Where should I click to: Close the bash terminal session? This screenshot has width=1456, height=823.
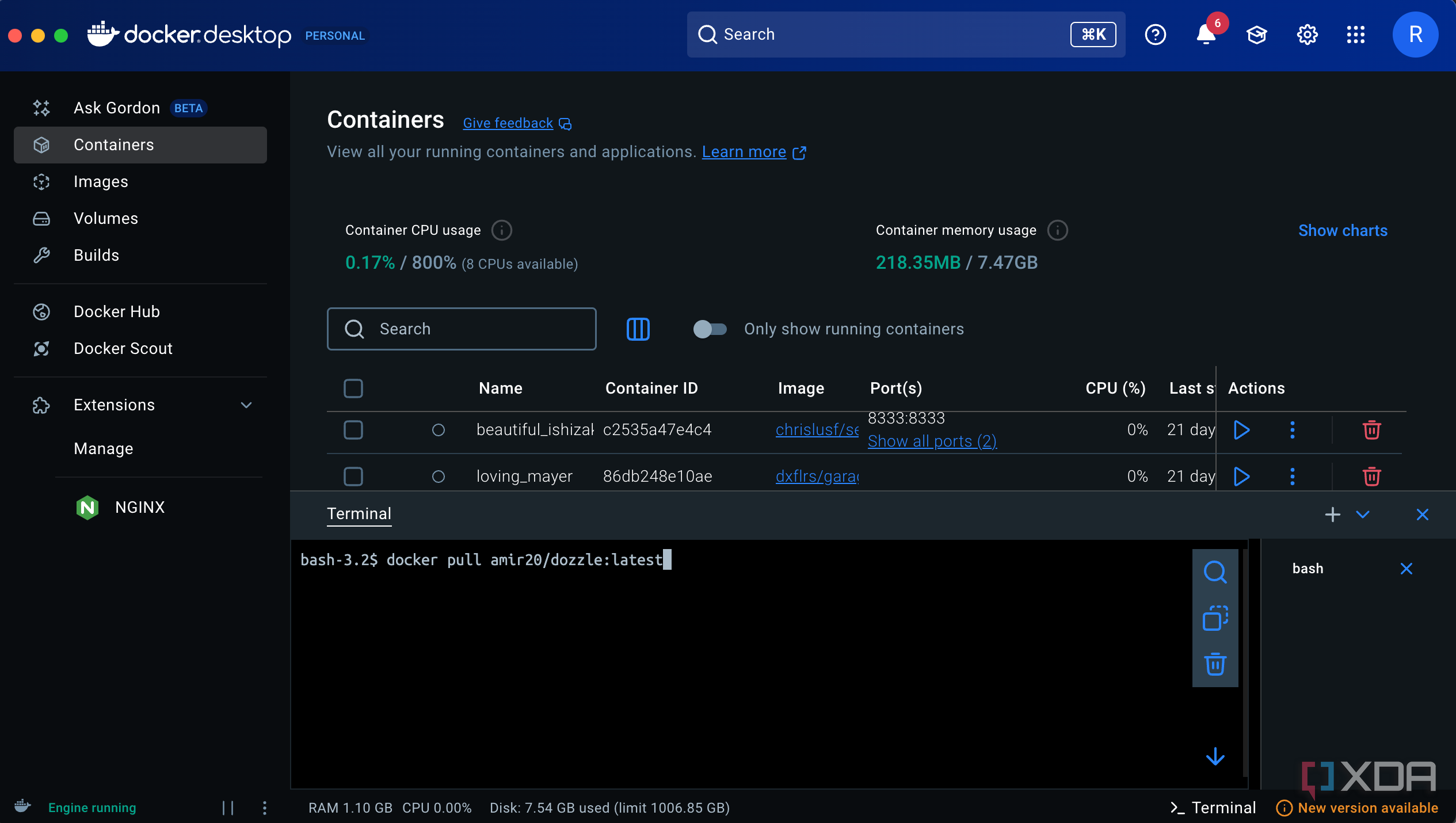click(1406, 569)
